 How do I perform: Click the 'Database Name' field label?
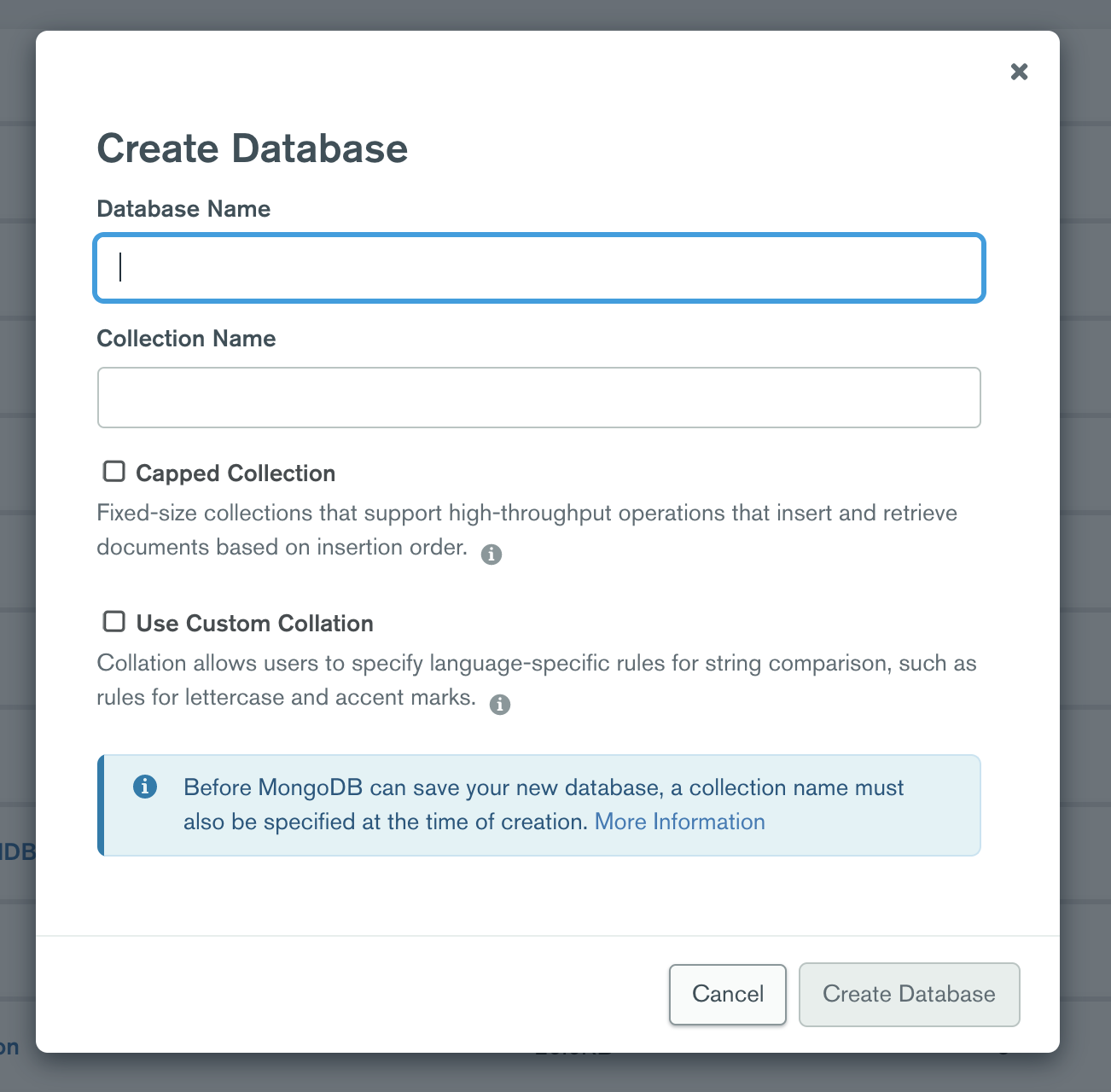point(183,209)
